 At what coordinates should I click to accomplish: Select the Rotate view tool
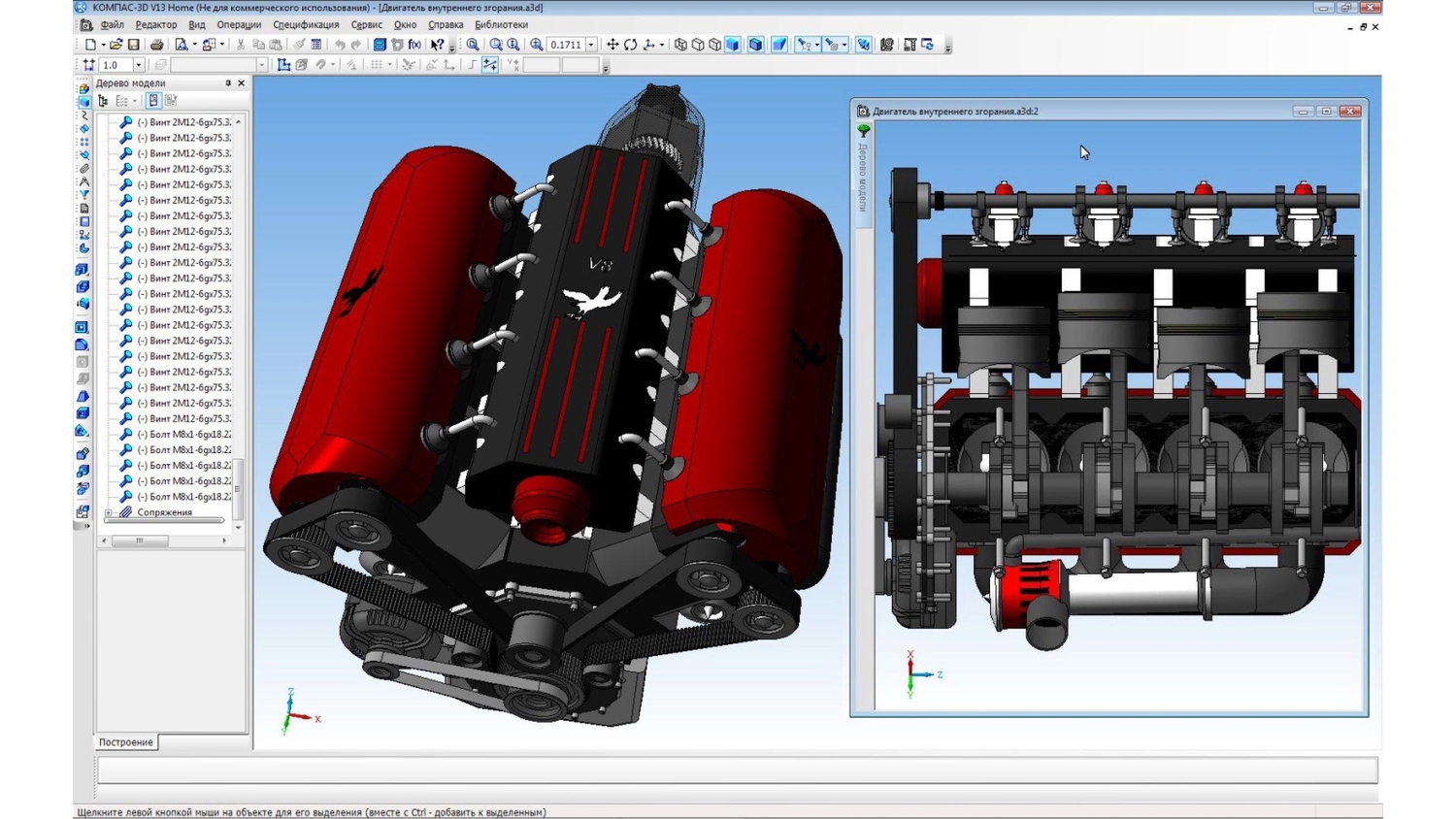tap(631, 45)
